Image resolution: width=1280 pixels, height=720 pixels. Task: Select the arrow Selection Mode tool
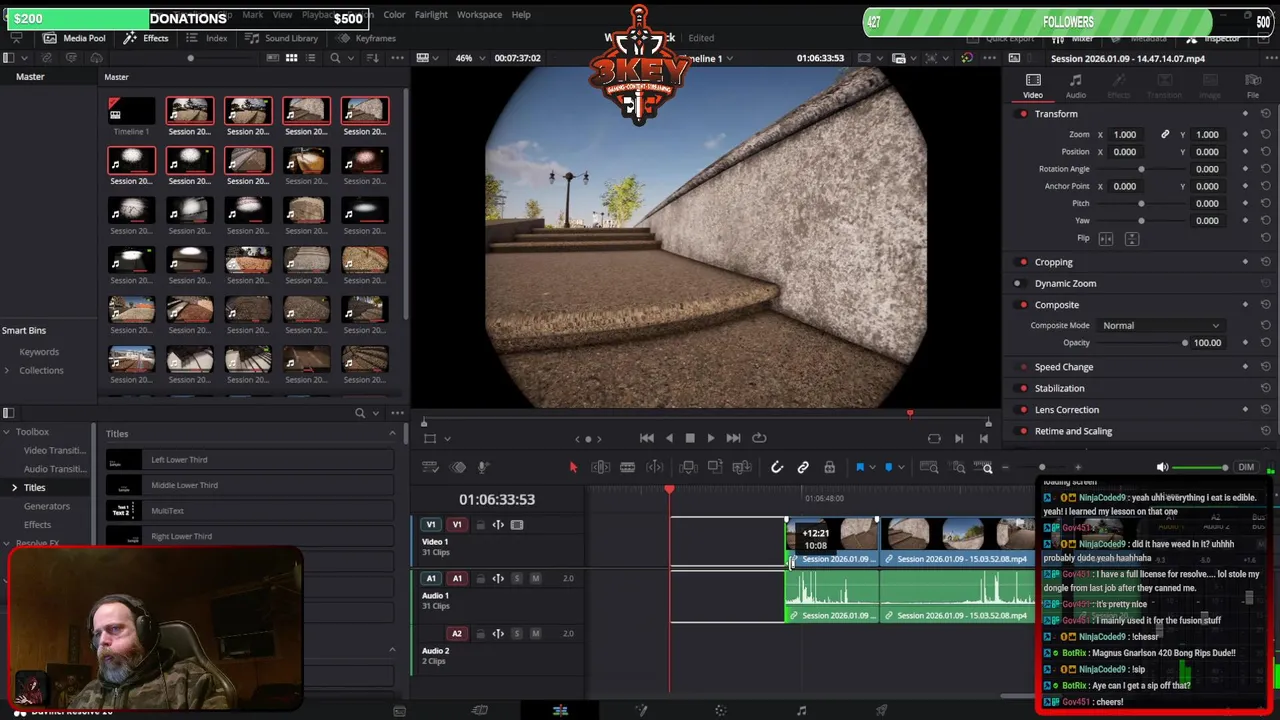573,467
